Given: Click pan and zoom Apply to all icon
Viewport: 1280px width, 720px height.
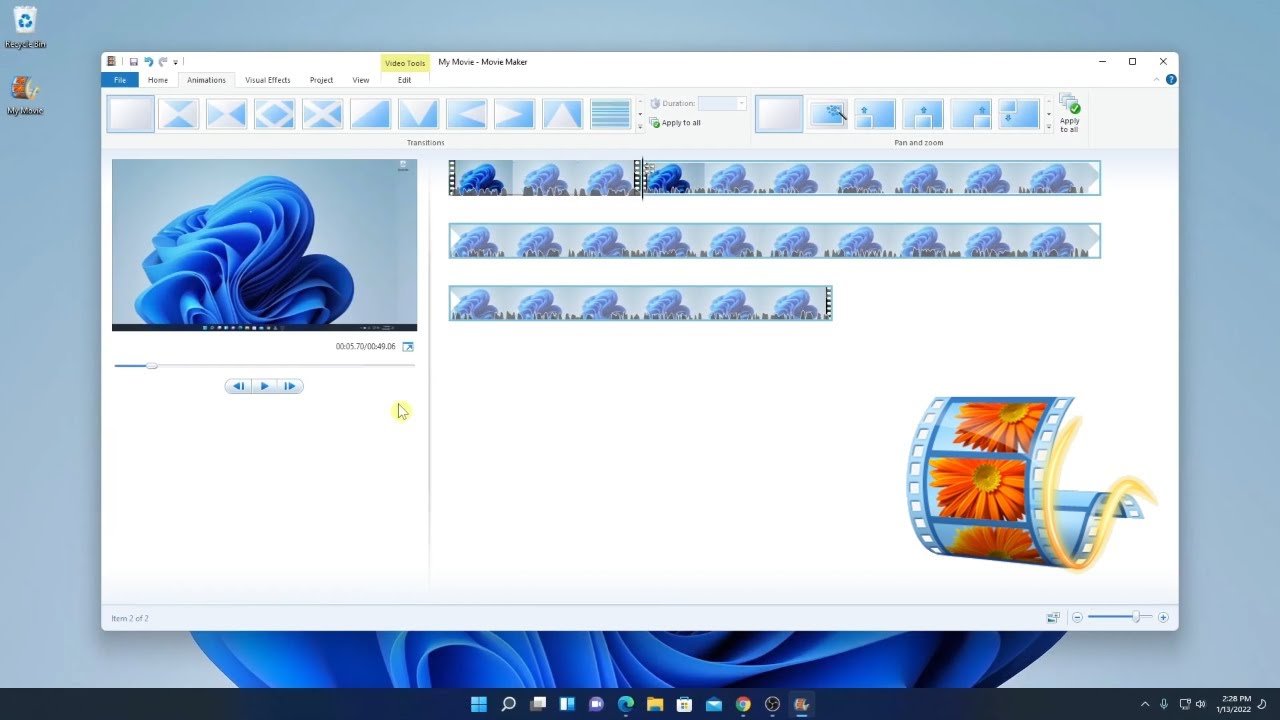Looking at the screenshot, I should (x=1069, y=113).
